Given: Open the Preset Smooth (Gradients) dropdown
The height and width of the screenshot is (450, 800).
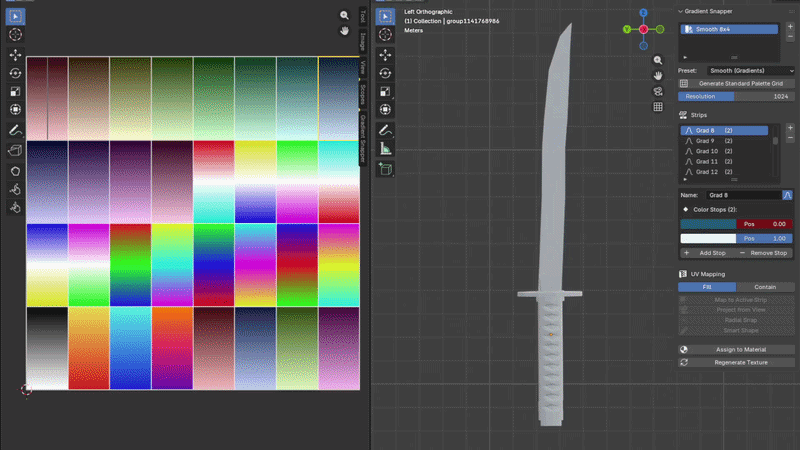Looking at the screenshot, I should 751,71.
